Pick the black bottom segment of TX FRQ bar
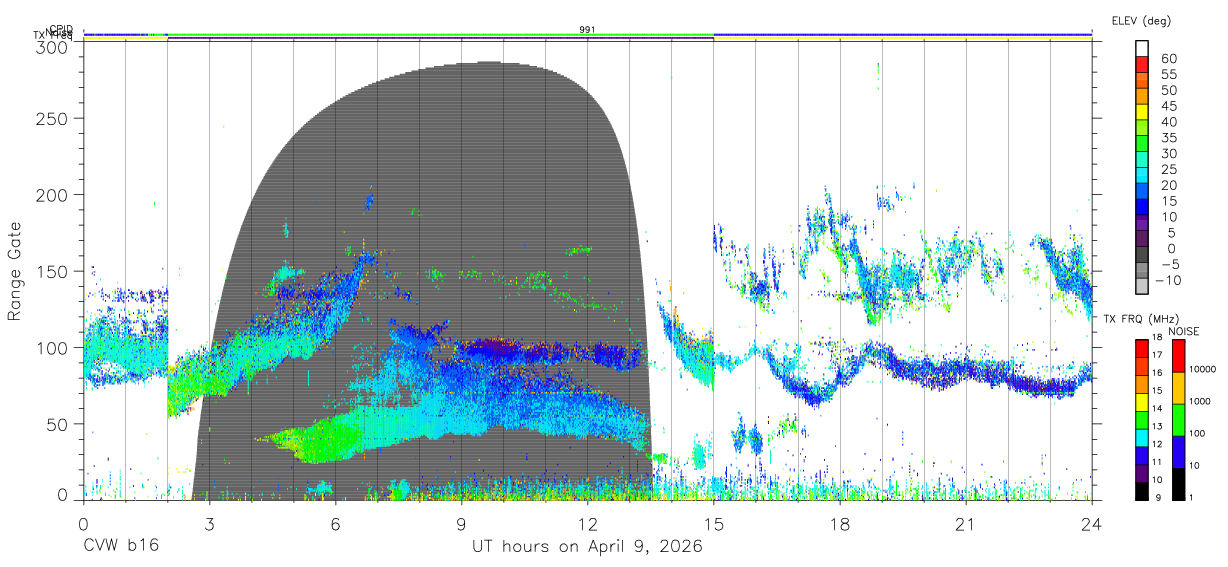1228x567 pixels. 1143,489
